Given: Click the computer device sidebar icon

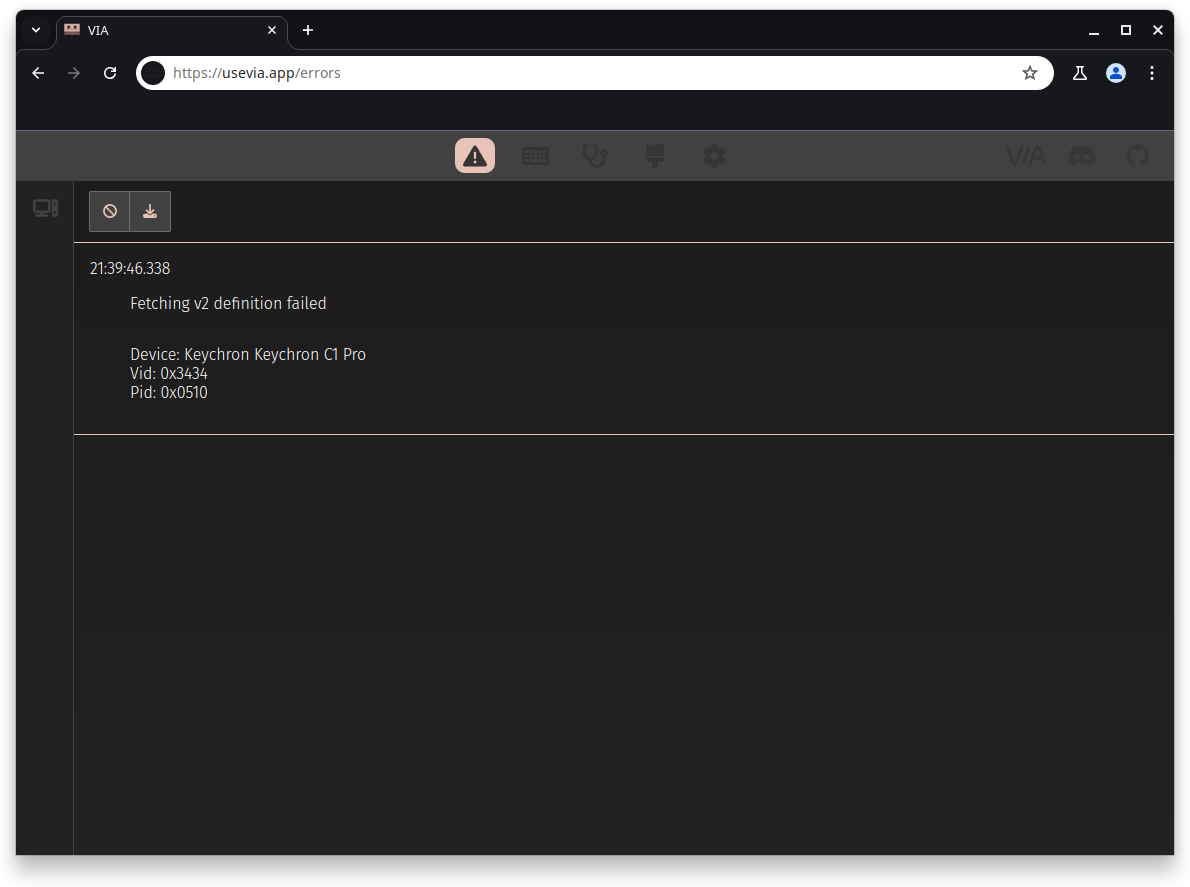Looking at the screenshot, I should pos(46,208).
